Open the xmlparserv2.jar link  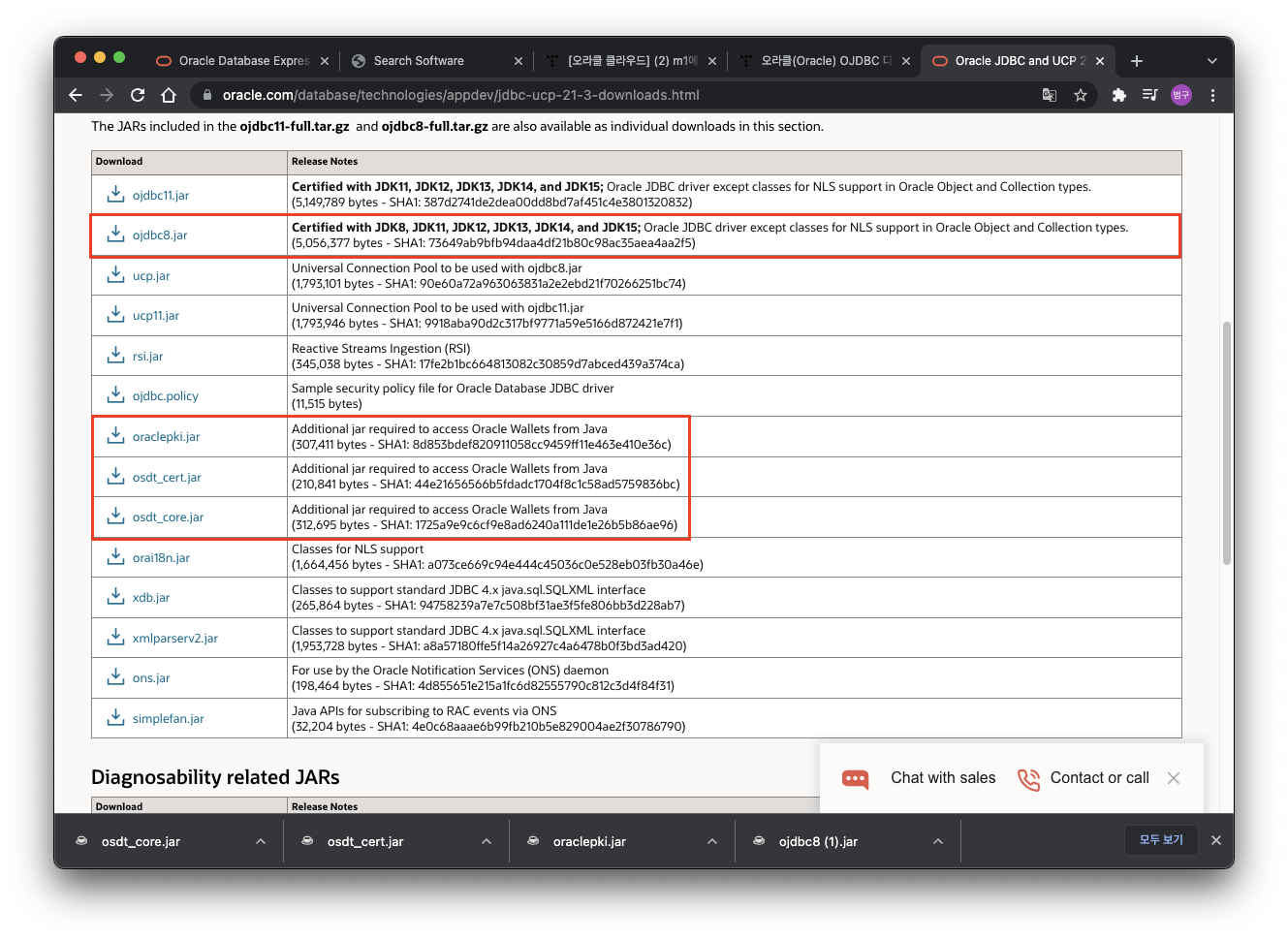click(x=175, y=639)
